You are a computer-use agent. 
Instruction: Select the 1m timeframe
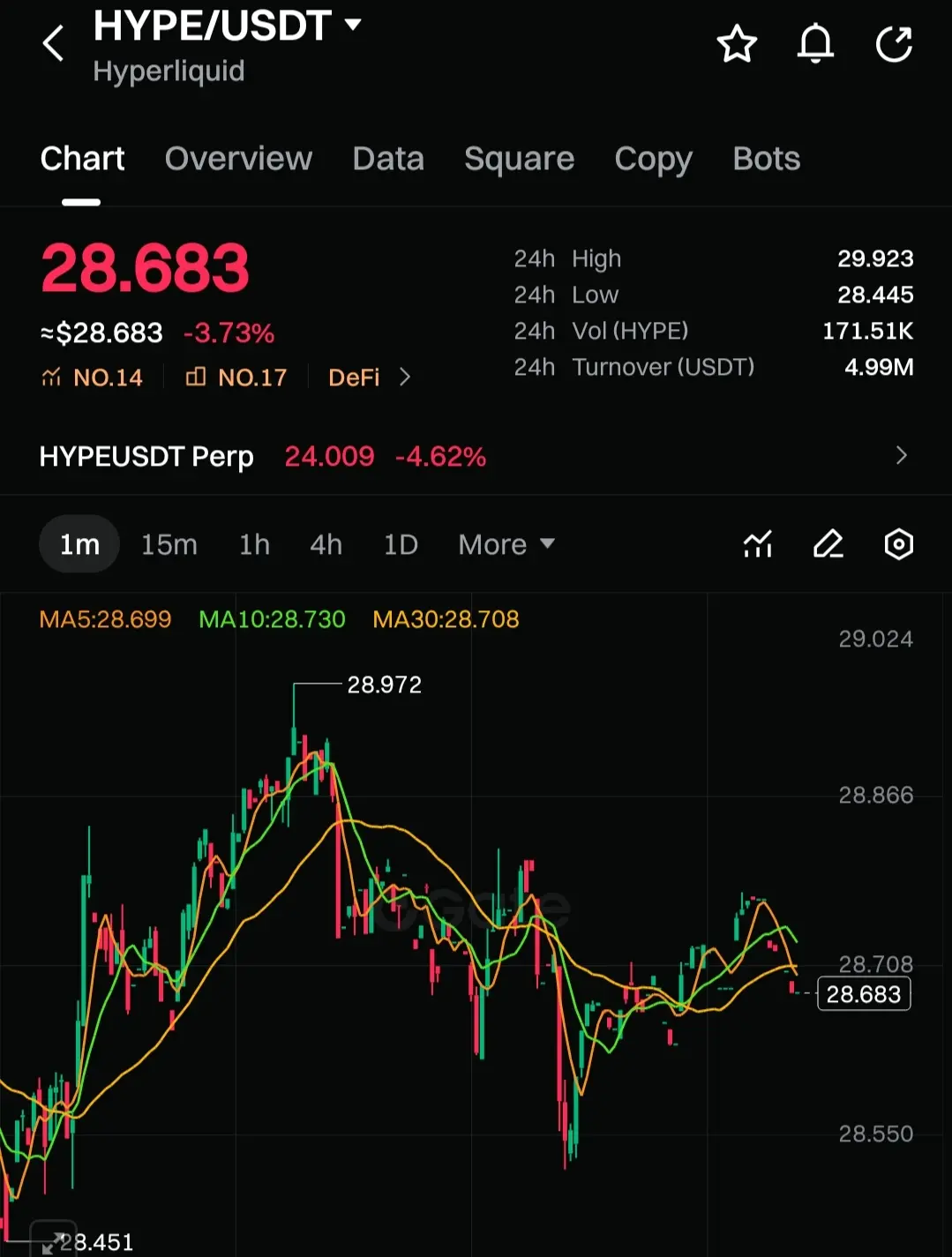click(x=79, y=544)
